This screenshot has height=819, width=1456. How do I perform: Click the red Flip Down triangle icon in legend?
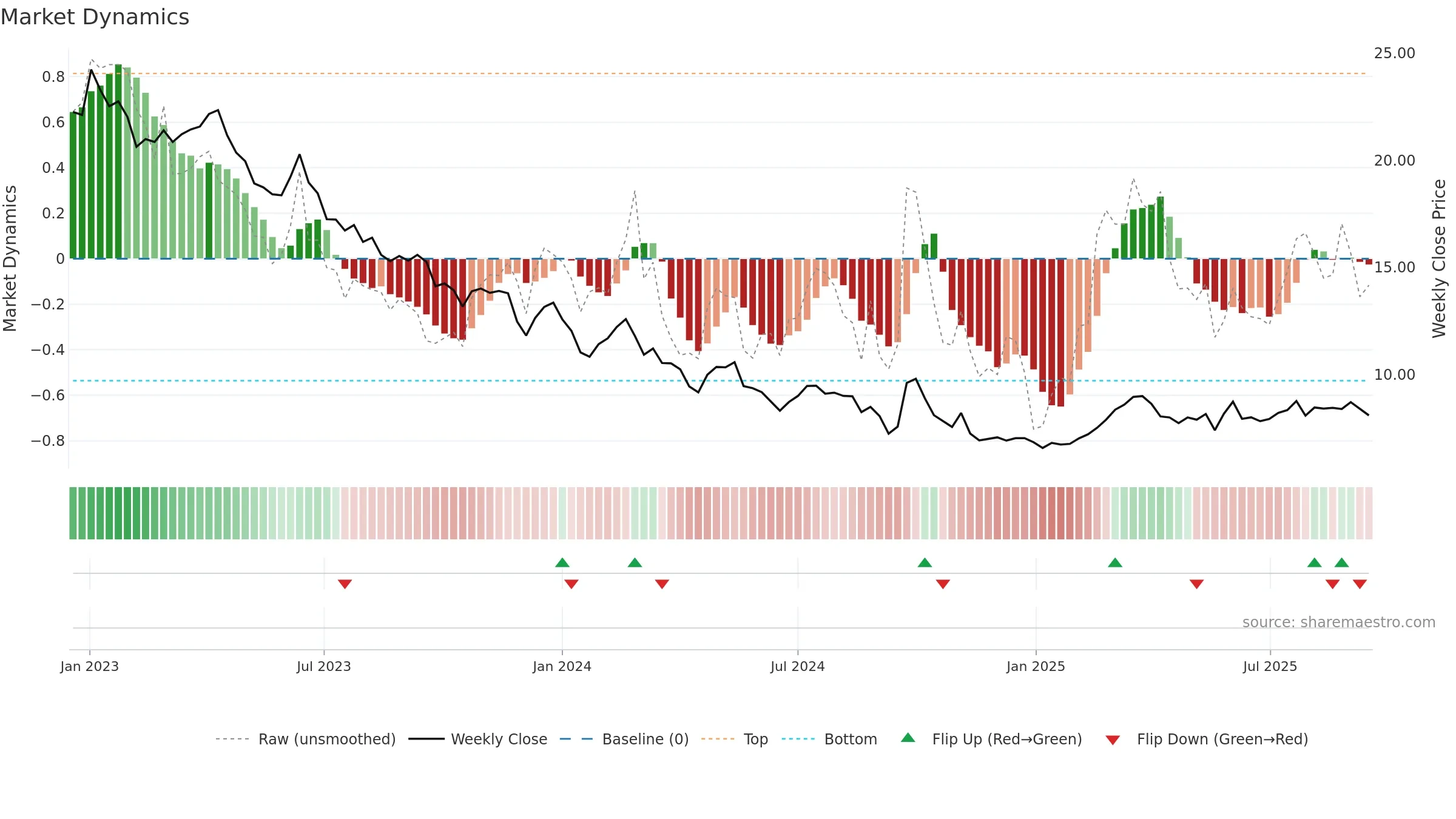point(1113,740)
